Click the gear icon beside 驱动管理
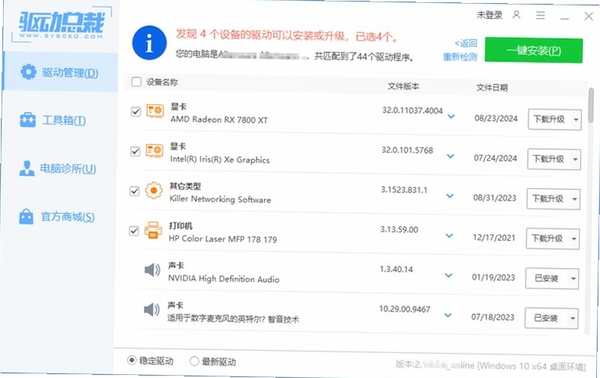The width and height of the screenshot is (600, 378). pos(28,72)
